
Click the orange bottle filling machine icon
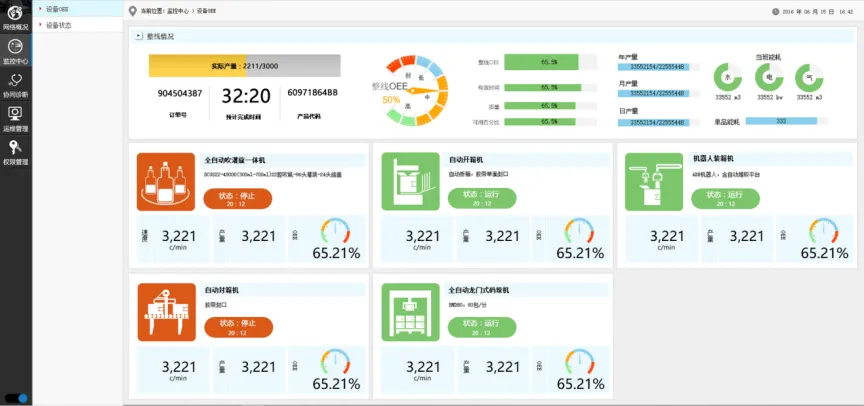point(166,181)
